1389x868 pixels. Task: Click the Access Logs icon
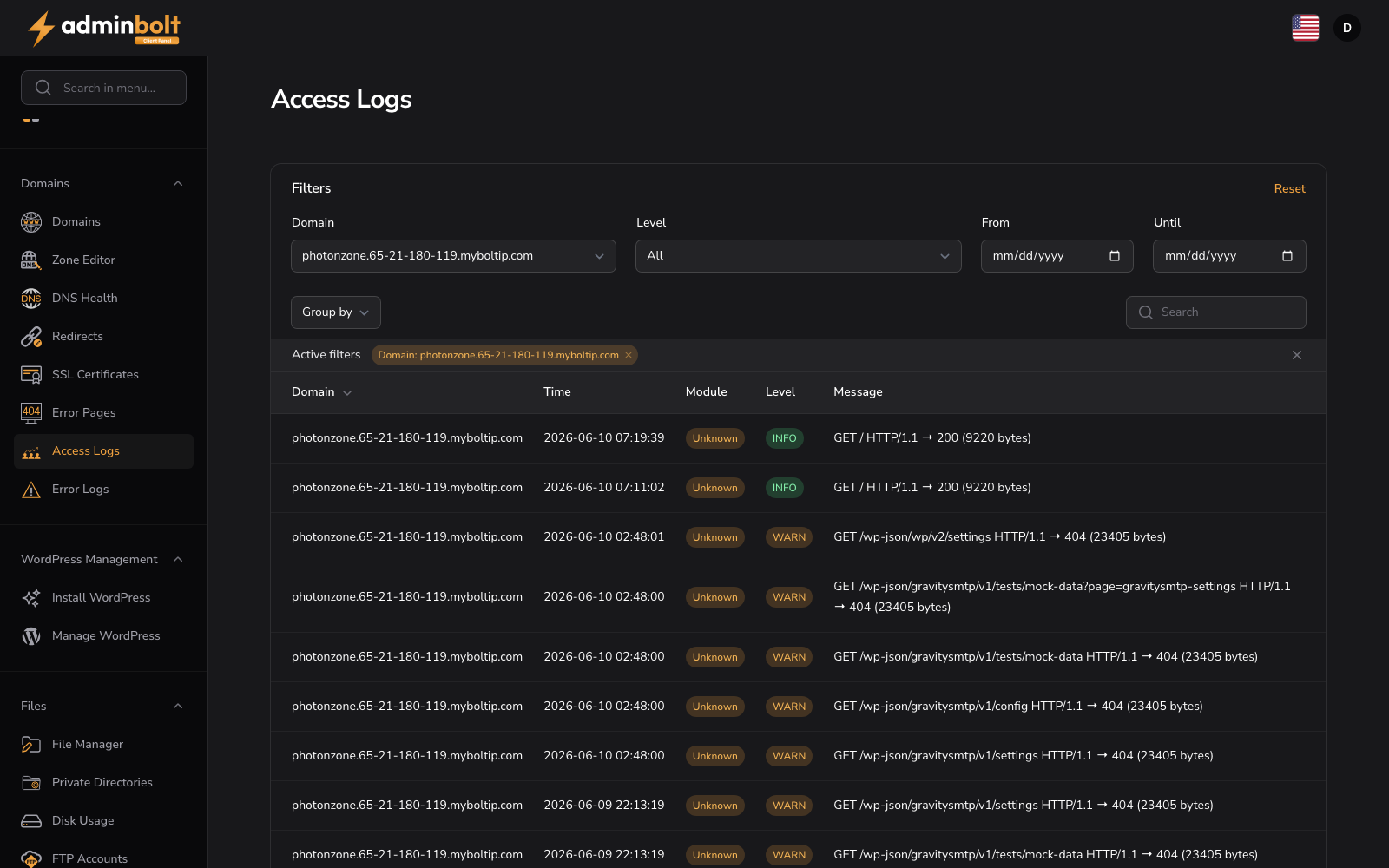[x=31, y=451]
